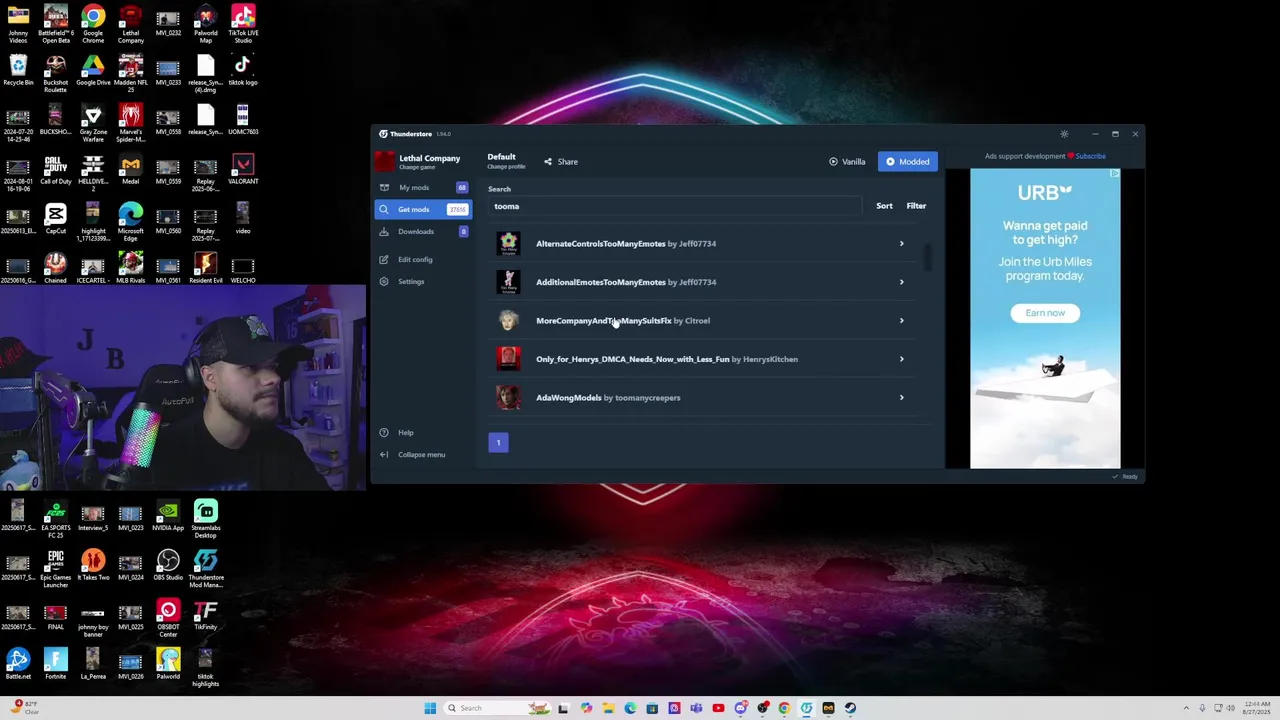
Task: Open Recycle Bin on desktop
Action: (x=18, y=70)
